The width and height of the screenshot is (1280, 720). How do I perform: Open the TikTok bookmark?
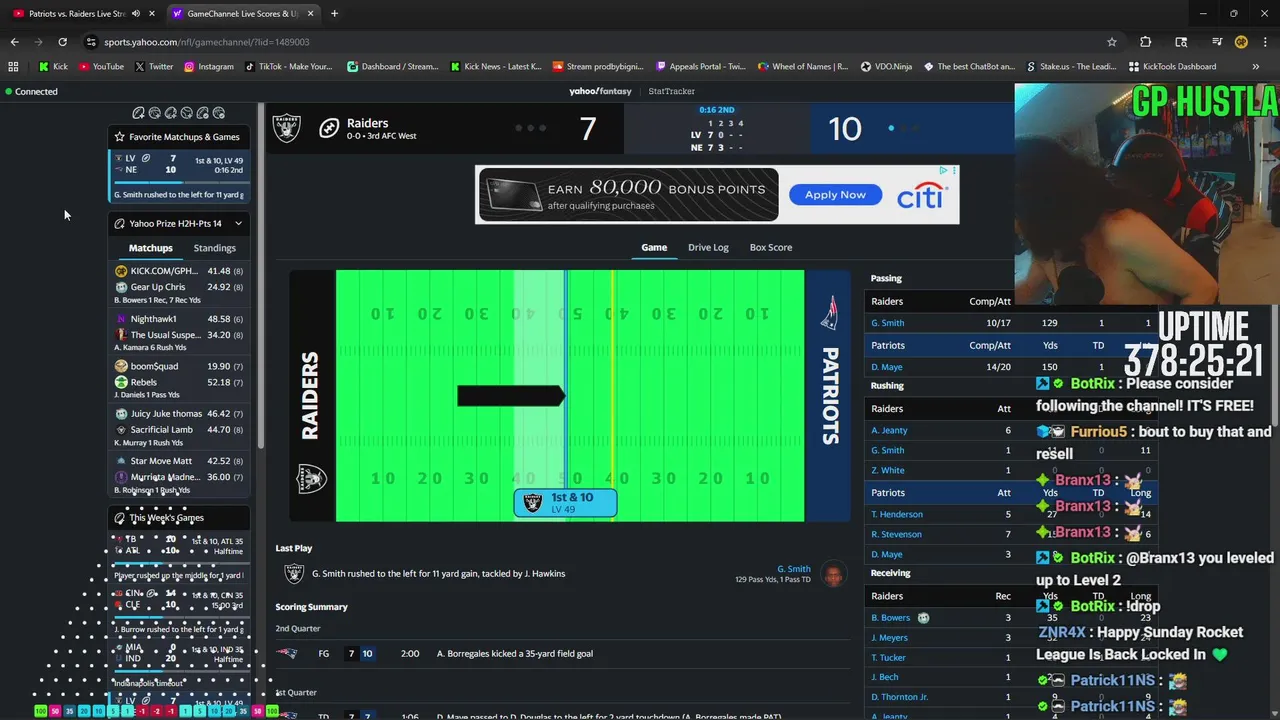pos(288,66)
